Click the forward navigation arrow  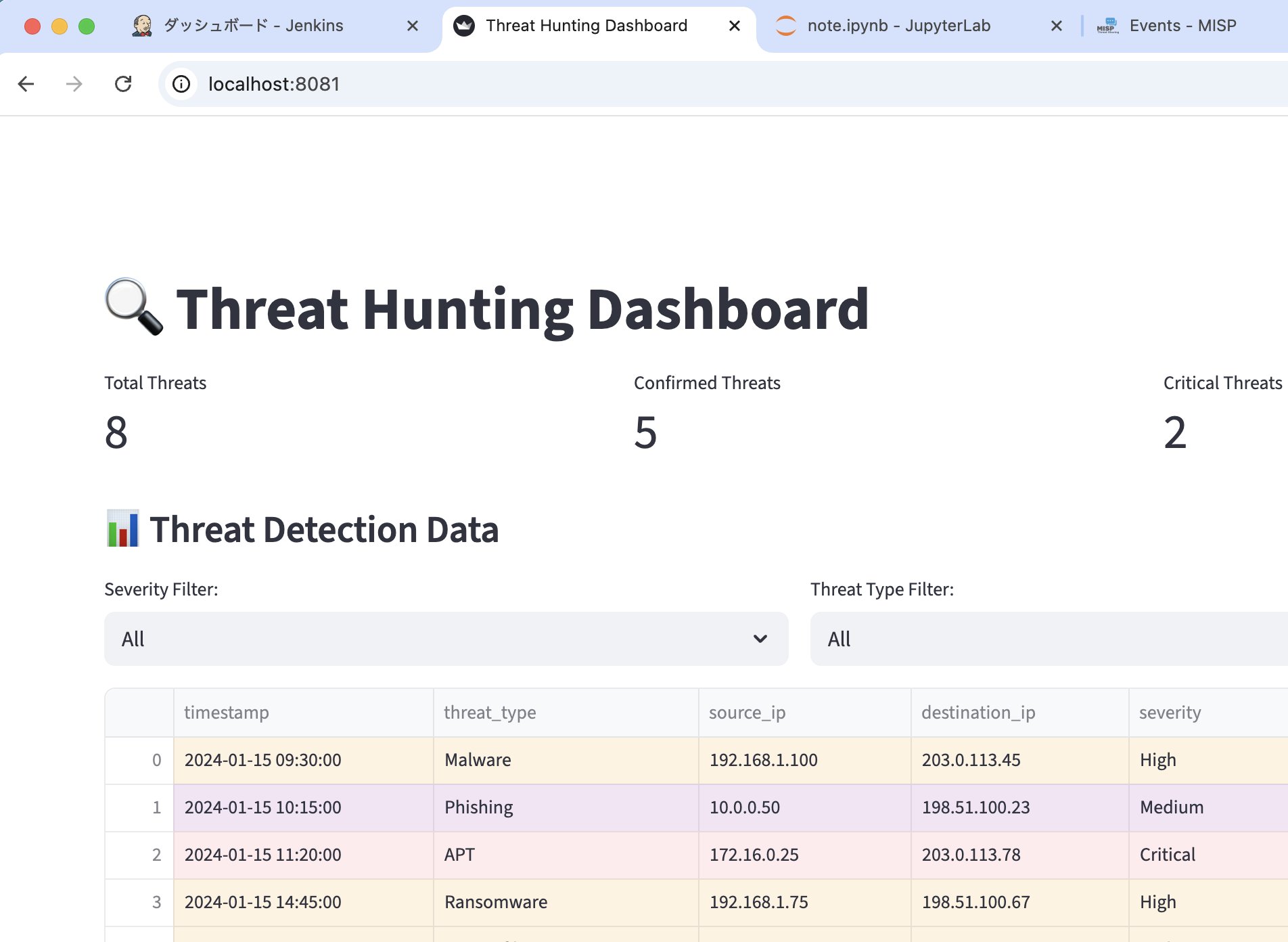[74, 84]
